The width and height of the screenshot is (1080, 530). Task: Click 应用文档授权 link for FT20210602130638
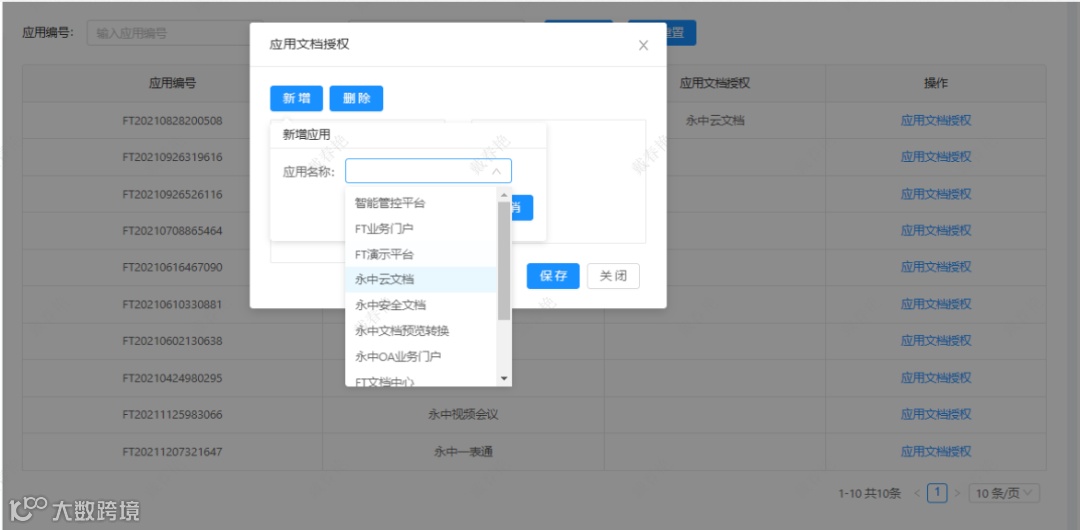click(935, 340)
